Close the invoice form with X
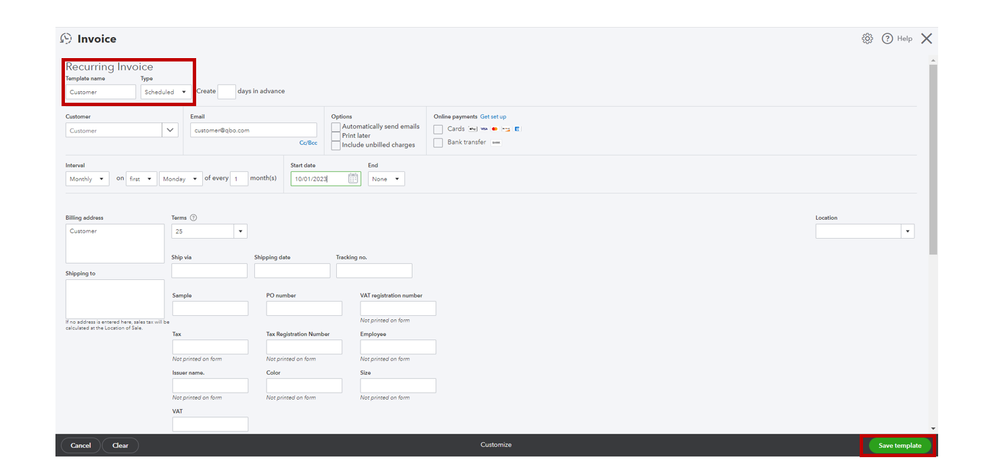999x474 pixels. tap(926, 39)
